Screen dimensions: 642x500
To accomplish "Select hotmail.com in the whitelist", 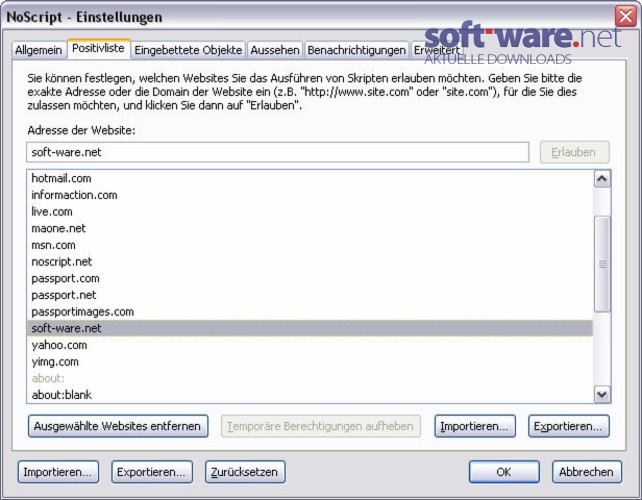I will point(310,178).
